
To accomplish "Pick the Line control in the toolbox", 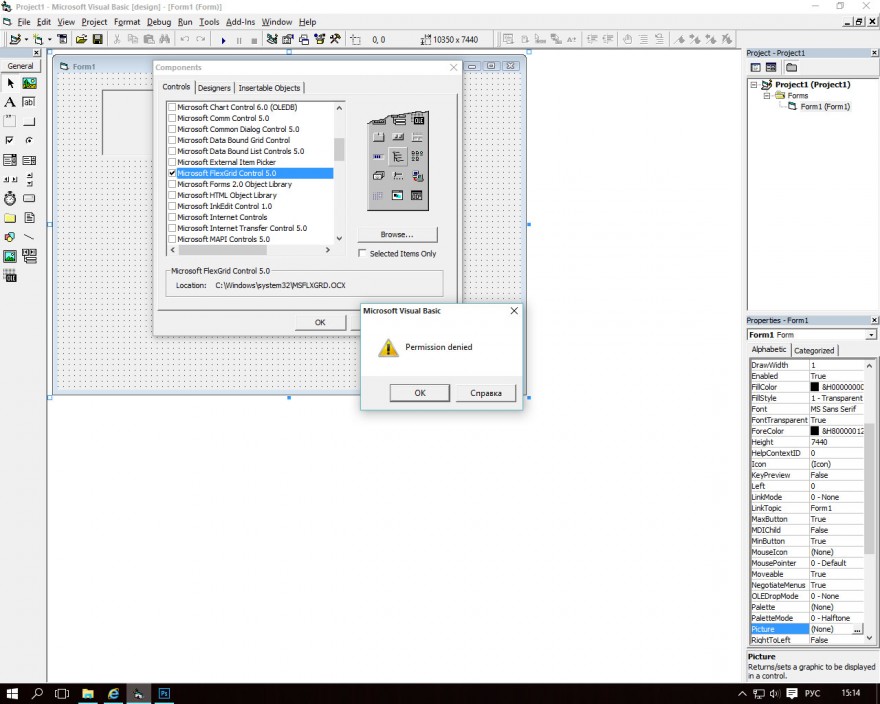I will 29,237.
